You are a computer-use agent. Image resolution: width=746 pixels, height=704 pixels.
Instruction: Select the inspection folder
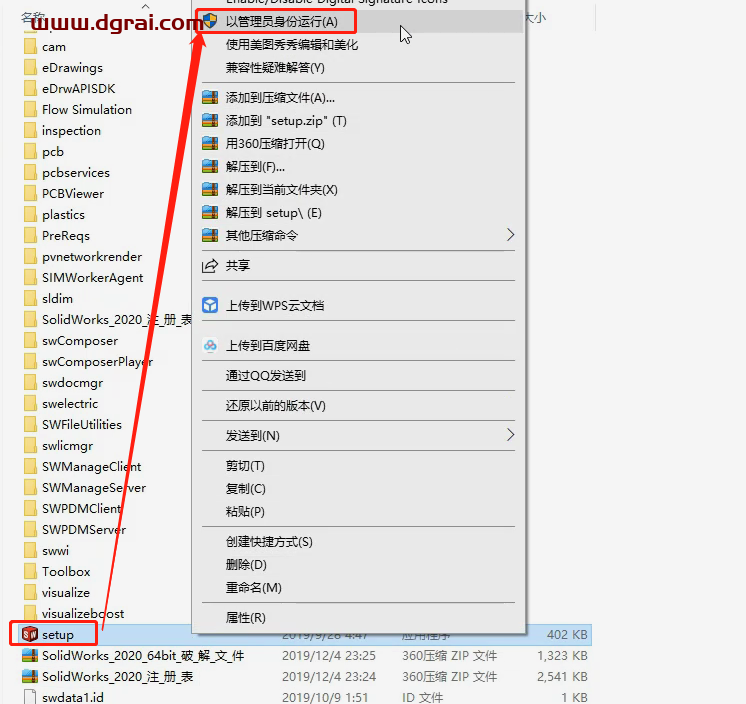tap(71, 131)
